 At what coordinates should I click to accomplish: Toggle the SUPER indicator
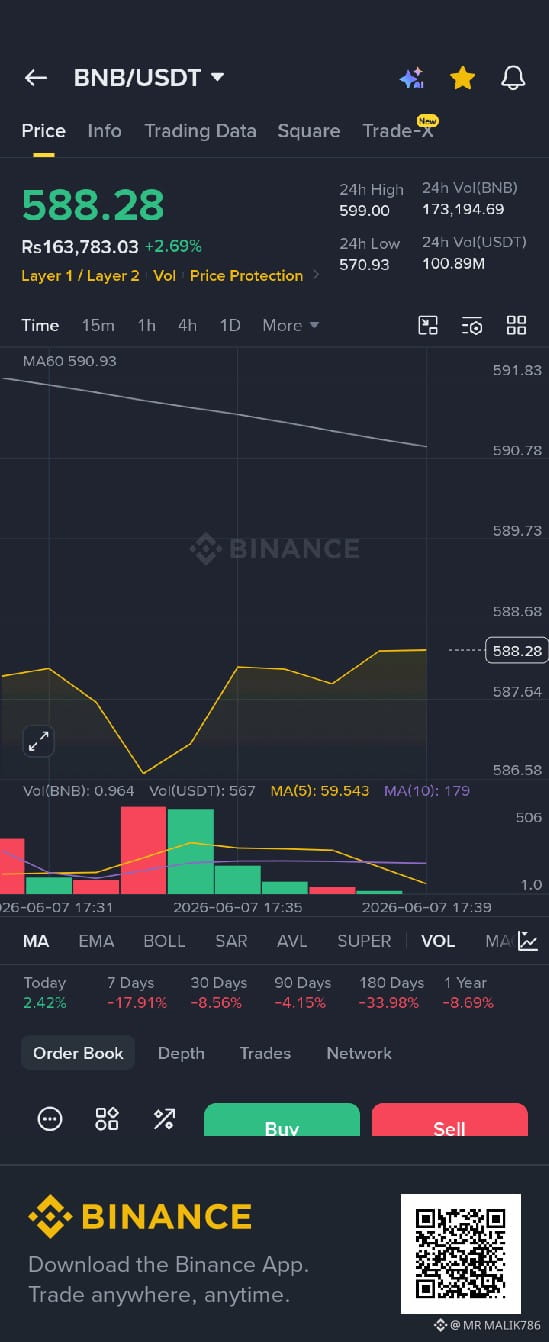pyautogui.click(x=364, y=941)
